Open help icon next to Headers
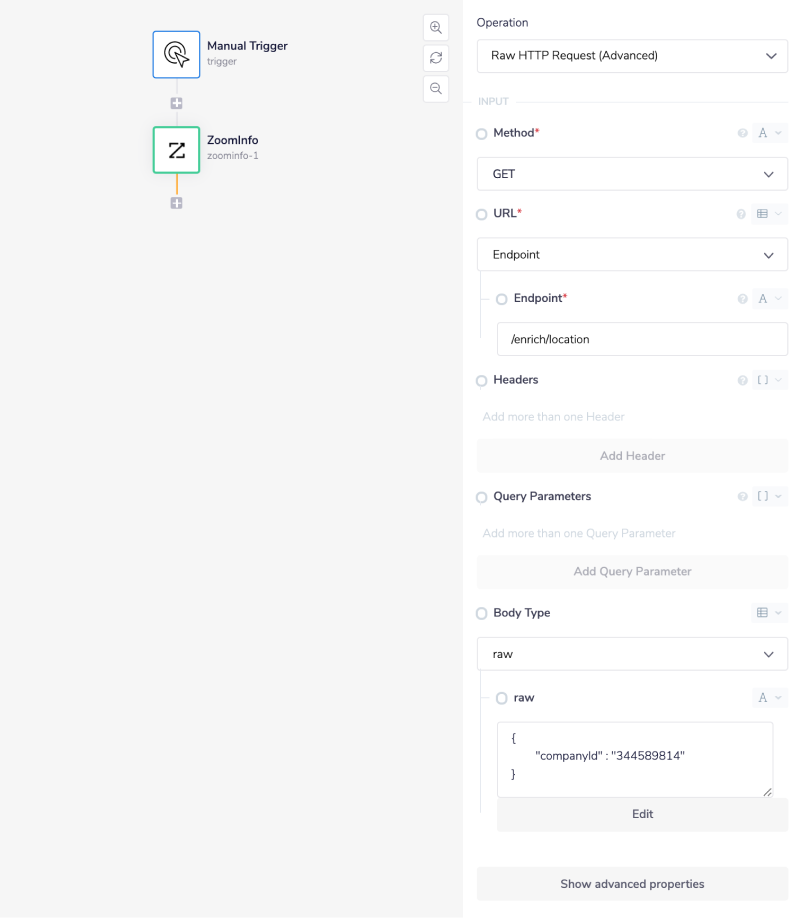The image size is (800, 918). pyautogui.click(x=742, y=381)
